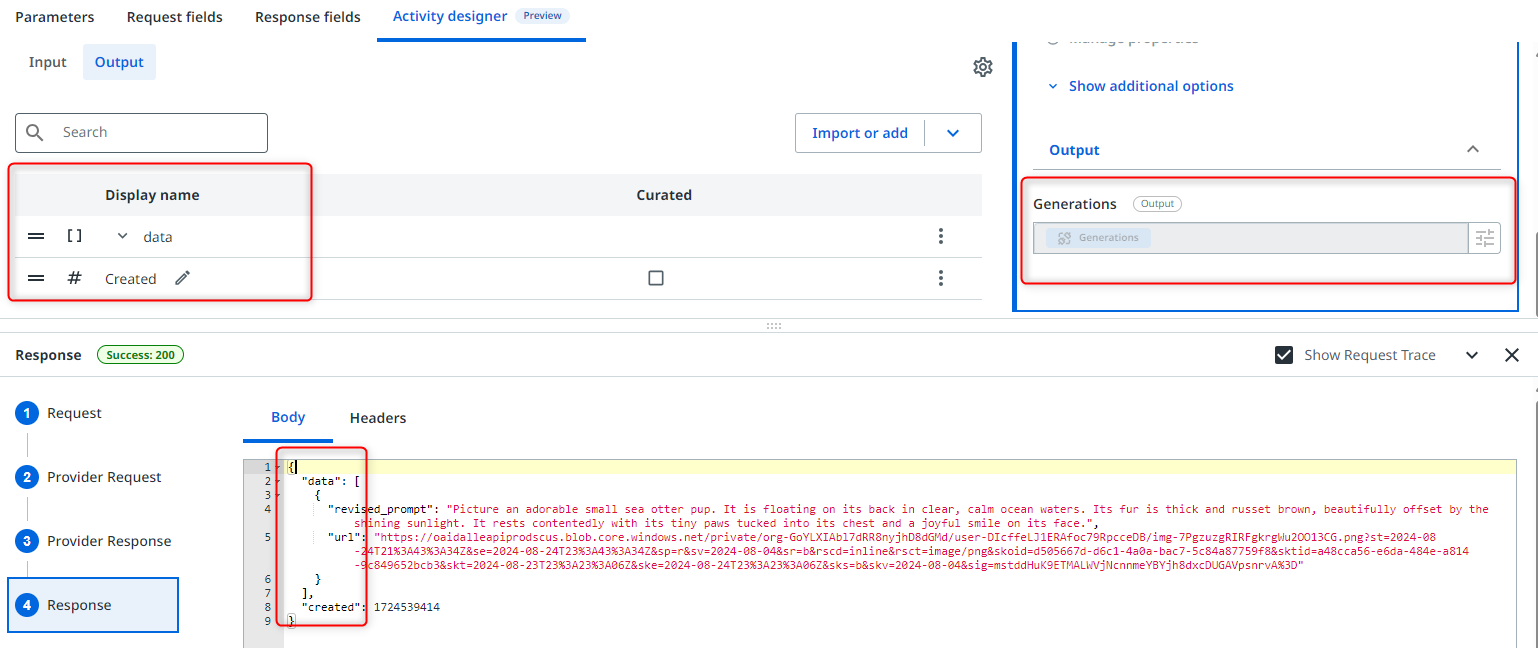Open the more options menu for Created row
The image size is (1538, 648).
coord(940,278)
